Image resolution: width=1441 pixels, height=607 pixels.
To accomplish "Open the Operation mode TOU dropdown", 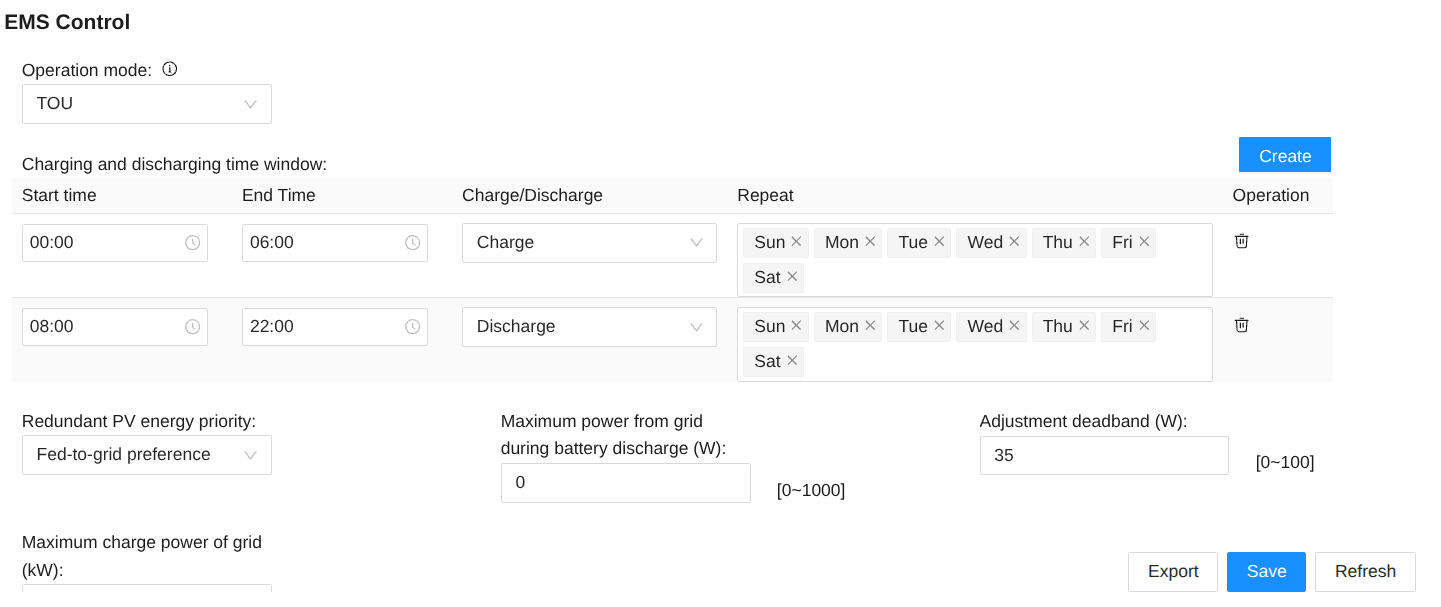I will coord(147,104).
